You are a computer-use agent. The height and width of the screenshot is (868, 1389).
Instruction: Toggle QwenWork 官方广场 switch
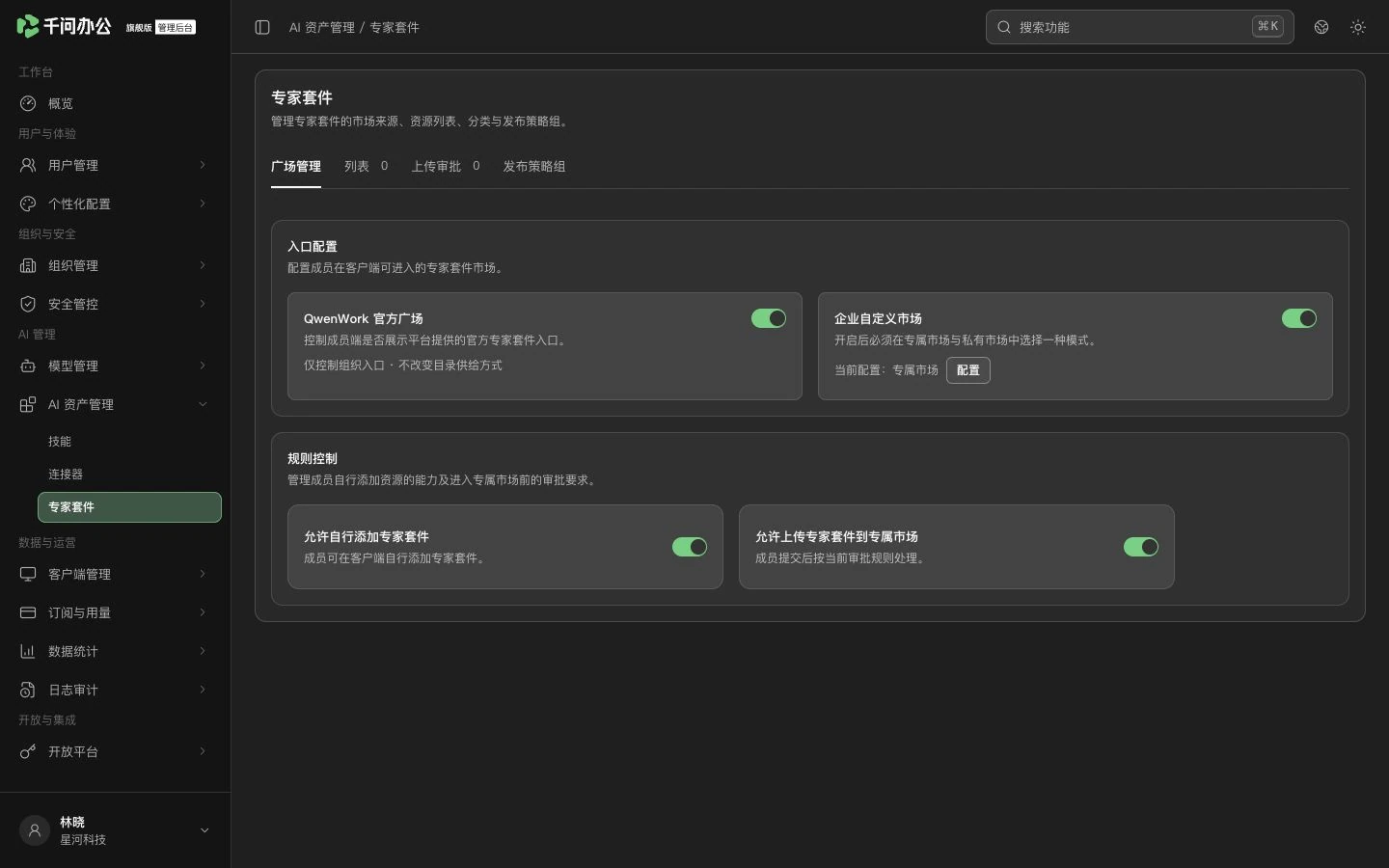click(769, 318)
